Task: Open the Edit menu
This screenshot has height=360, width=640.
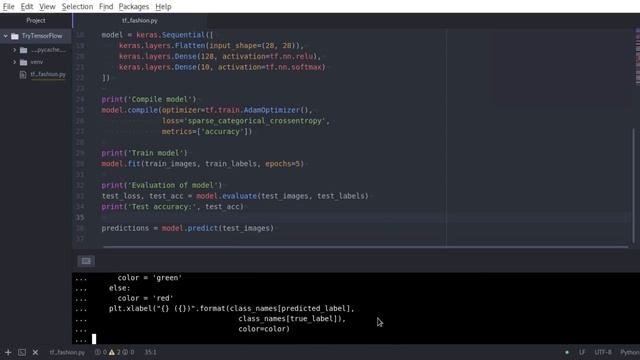Action: click(27, 7)
